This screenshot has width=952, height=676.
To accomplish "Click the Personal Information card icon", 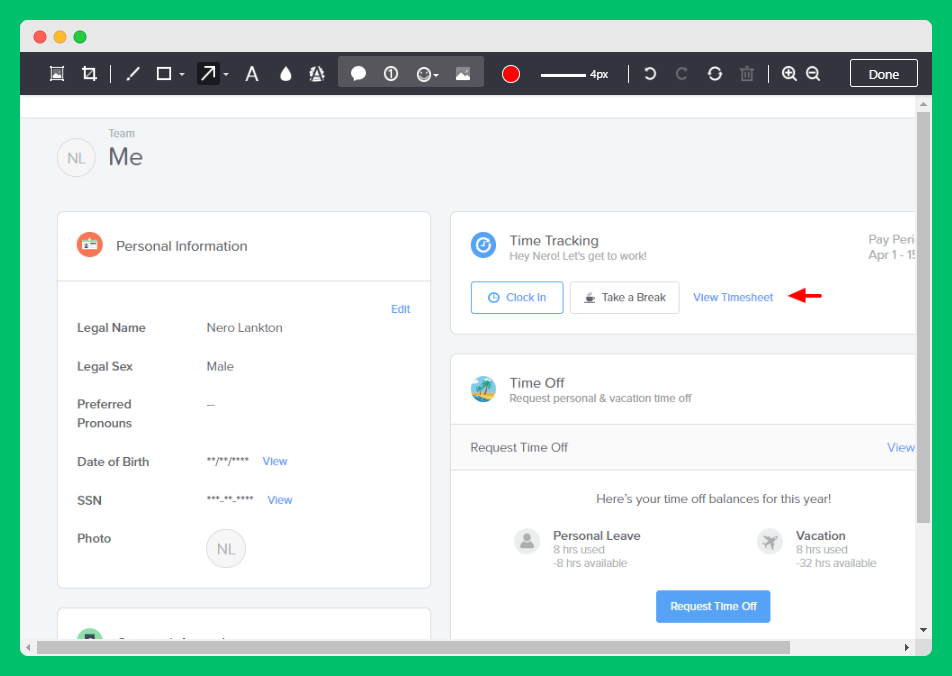I will pyautogui.click(x=90, y=245).
